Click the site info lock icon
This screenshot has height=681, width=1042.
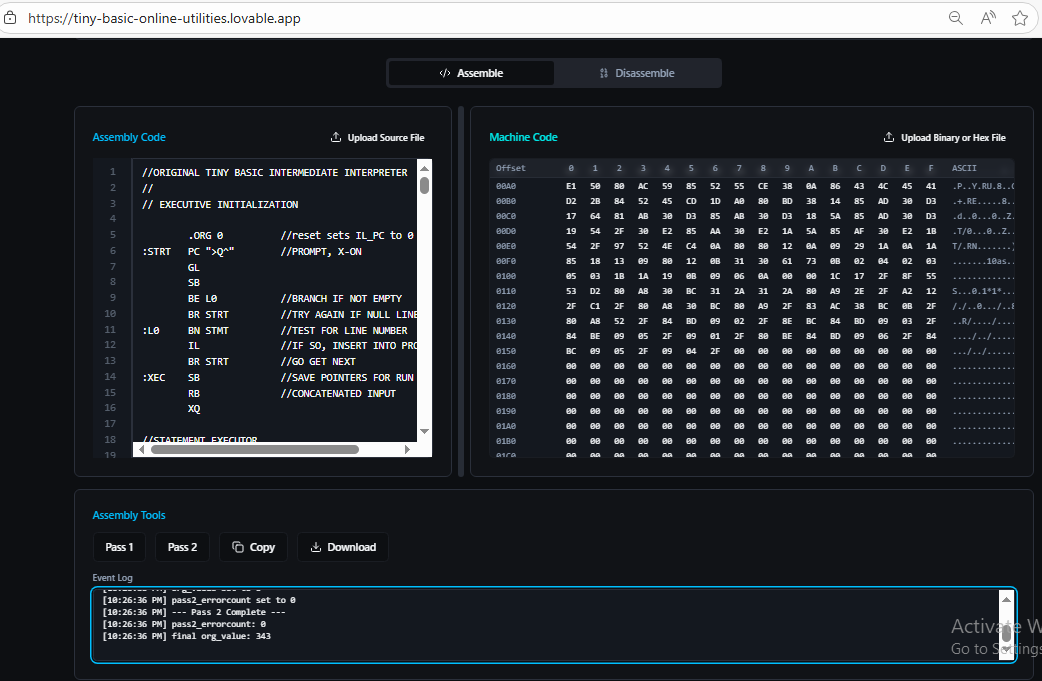point(11,18)
